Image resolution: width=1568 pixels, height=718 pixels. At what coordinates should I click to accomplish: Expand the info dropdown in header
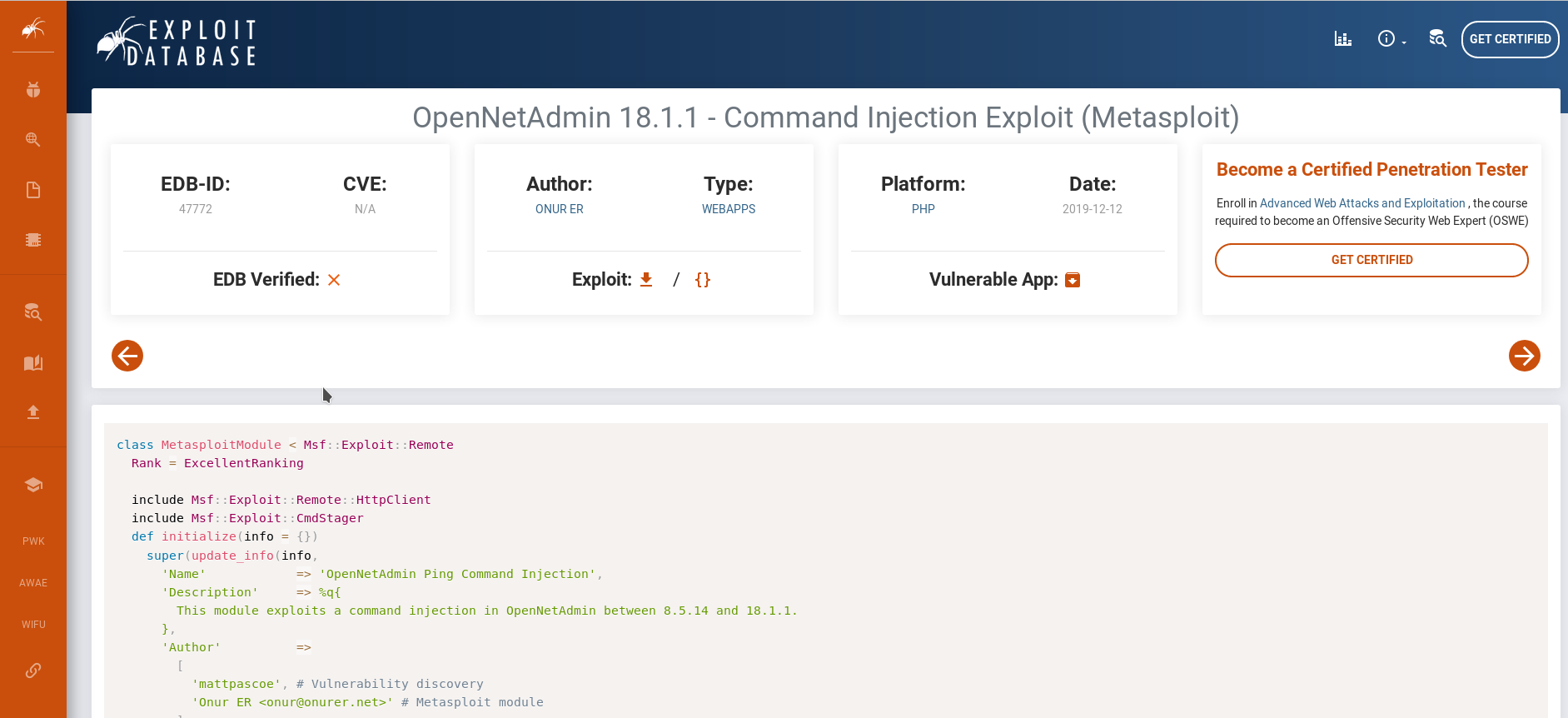(1391, 38)
